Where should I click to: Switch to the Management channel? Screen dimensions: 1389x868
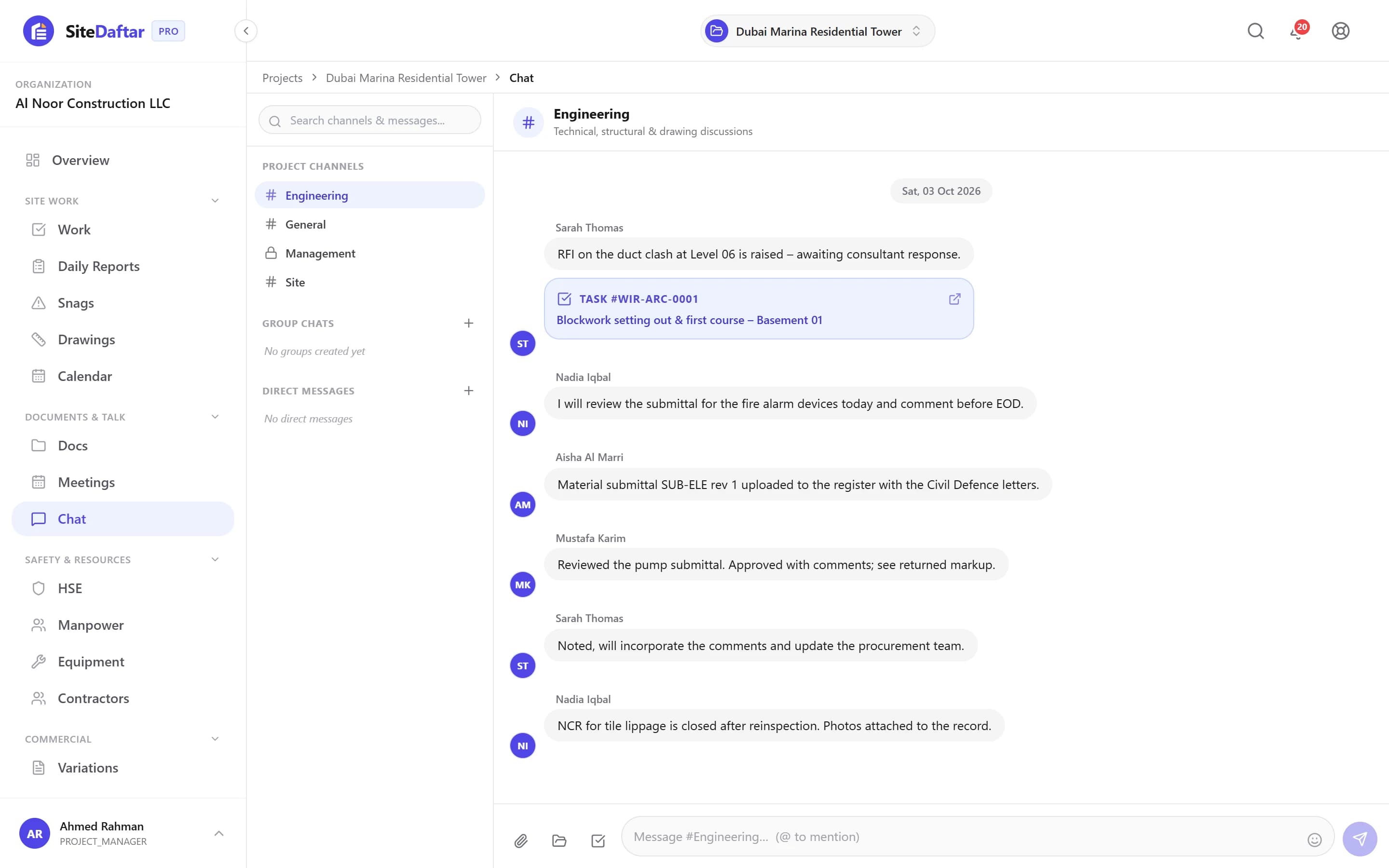pos(369,253)
